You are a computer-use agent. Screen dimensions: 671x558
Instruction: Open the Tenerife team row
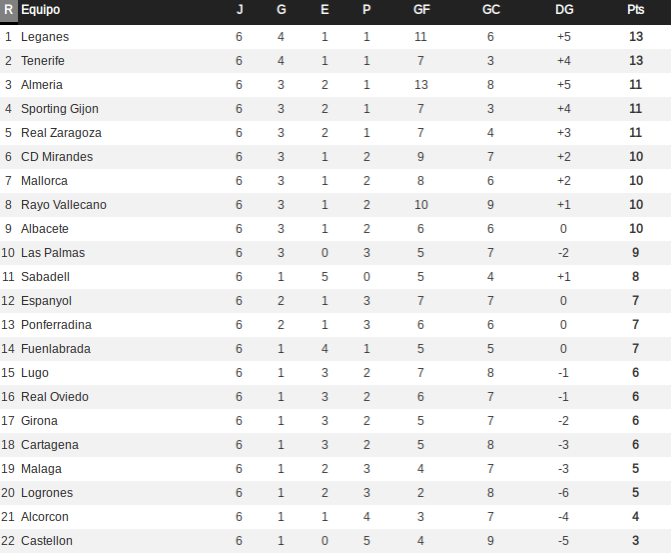tap(336, 61)
